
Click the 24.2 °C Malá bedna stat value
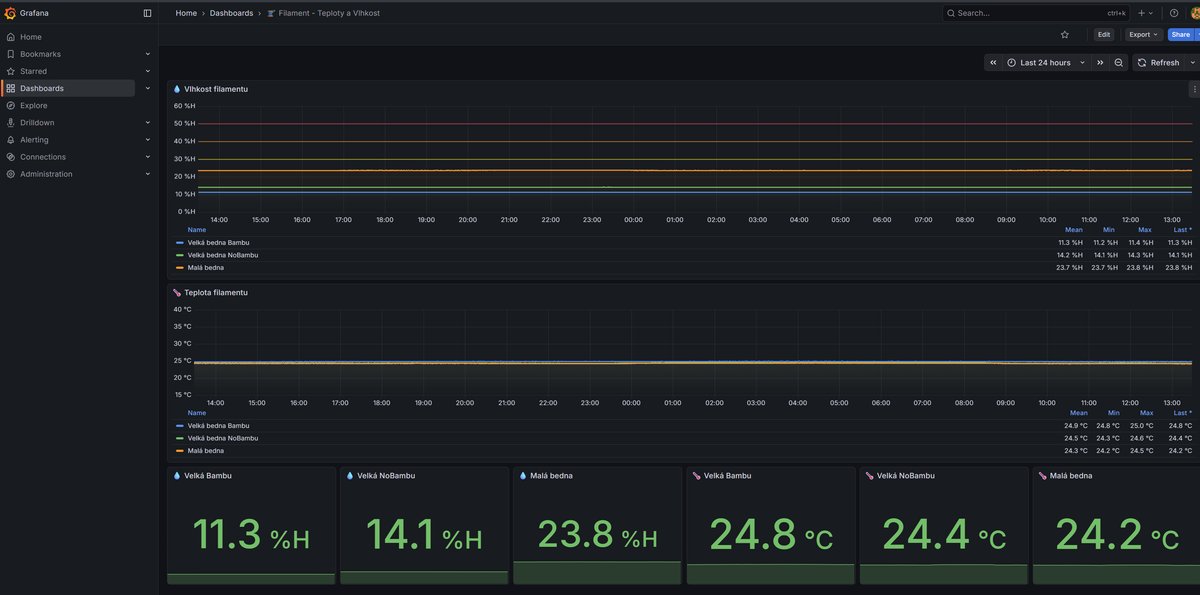[x=1117, y=534]
